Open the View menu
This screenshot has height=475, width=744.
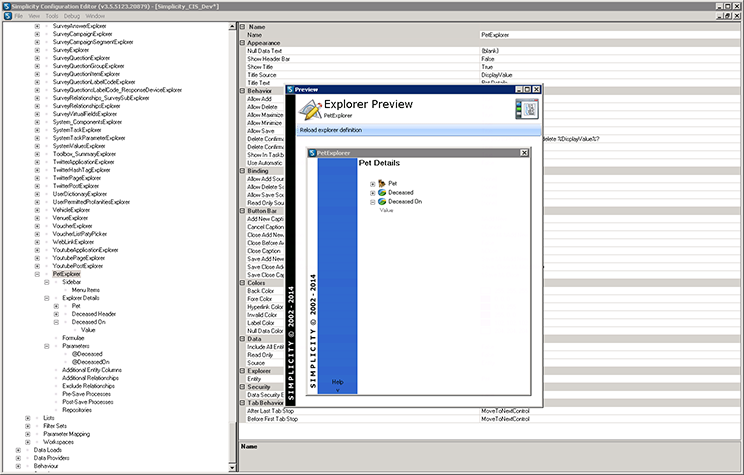click(34, 16)
